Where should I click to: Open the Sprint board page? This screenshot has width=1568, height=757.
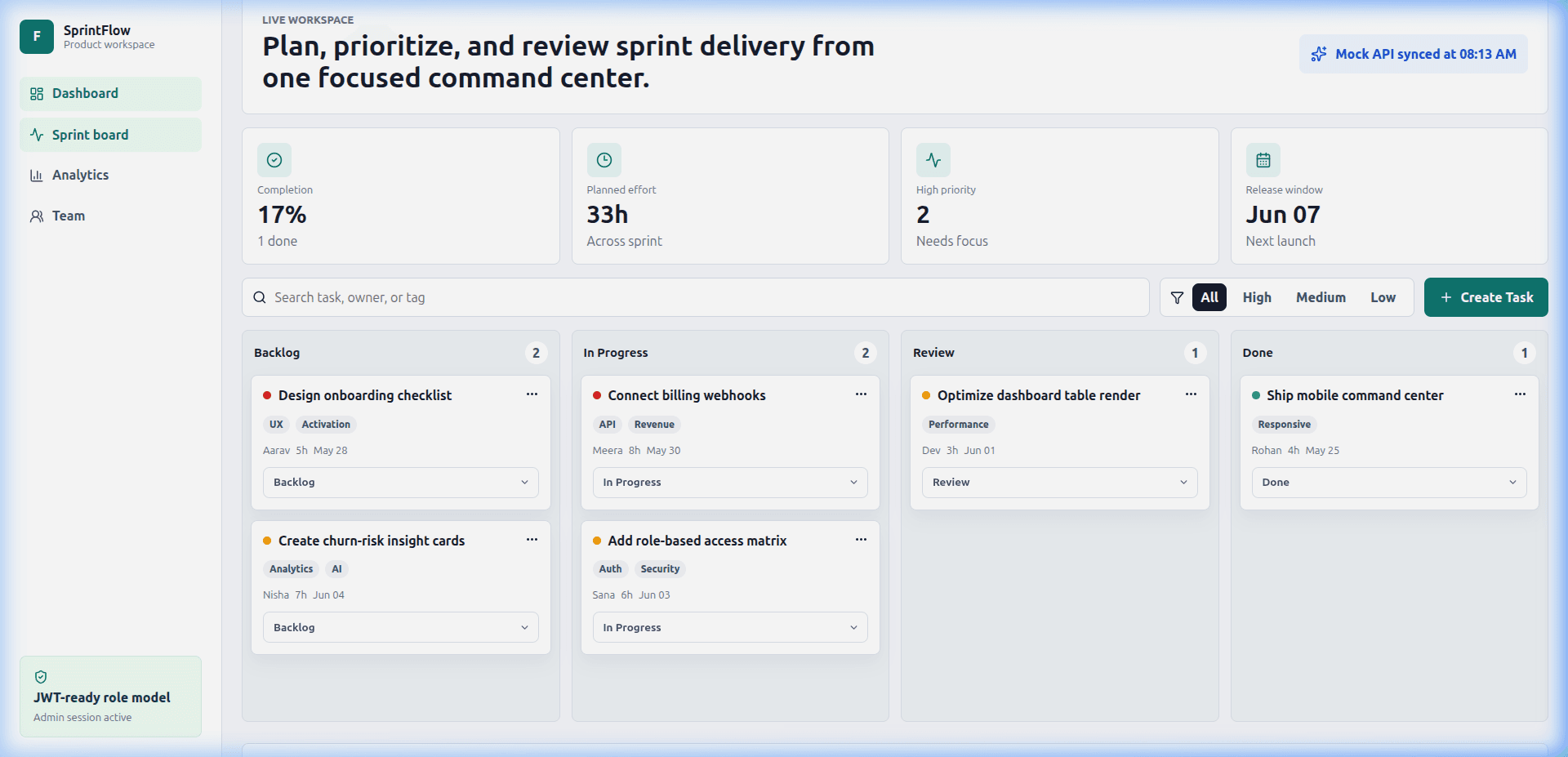click(110, 135)
